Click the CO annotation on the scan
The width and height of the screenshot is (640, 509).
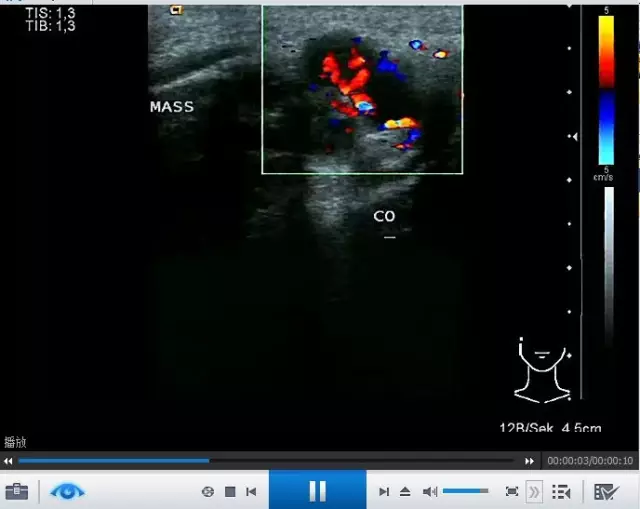pyautogui.click(x=384, y=216)
